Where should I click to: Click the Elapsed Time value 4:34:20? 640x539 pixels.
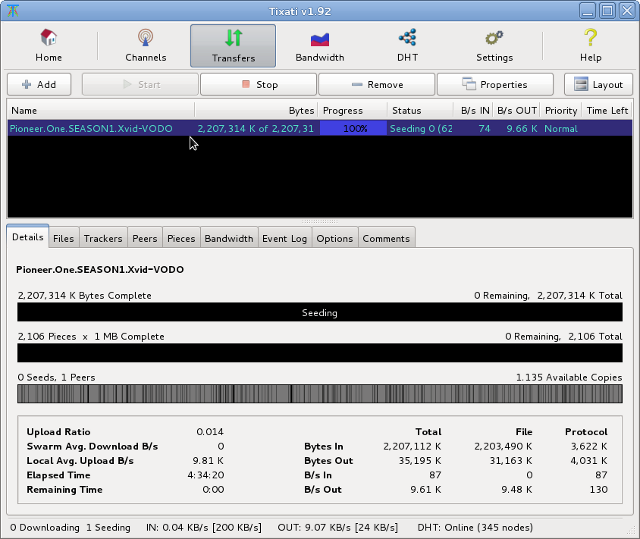click(206, 475)
